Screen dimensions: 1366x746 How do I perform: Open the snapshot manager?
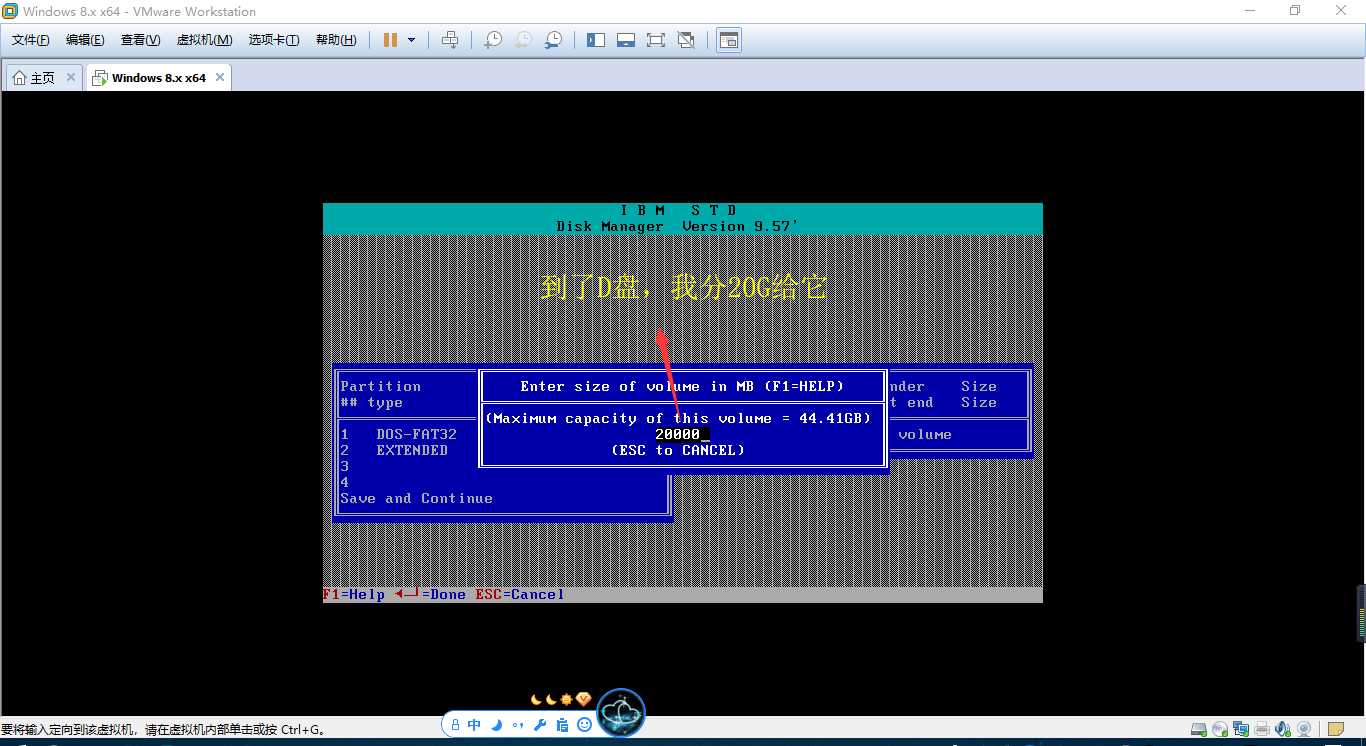(553, 40)
